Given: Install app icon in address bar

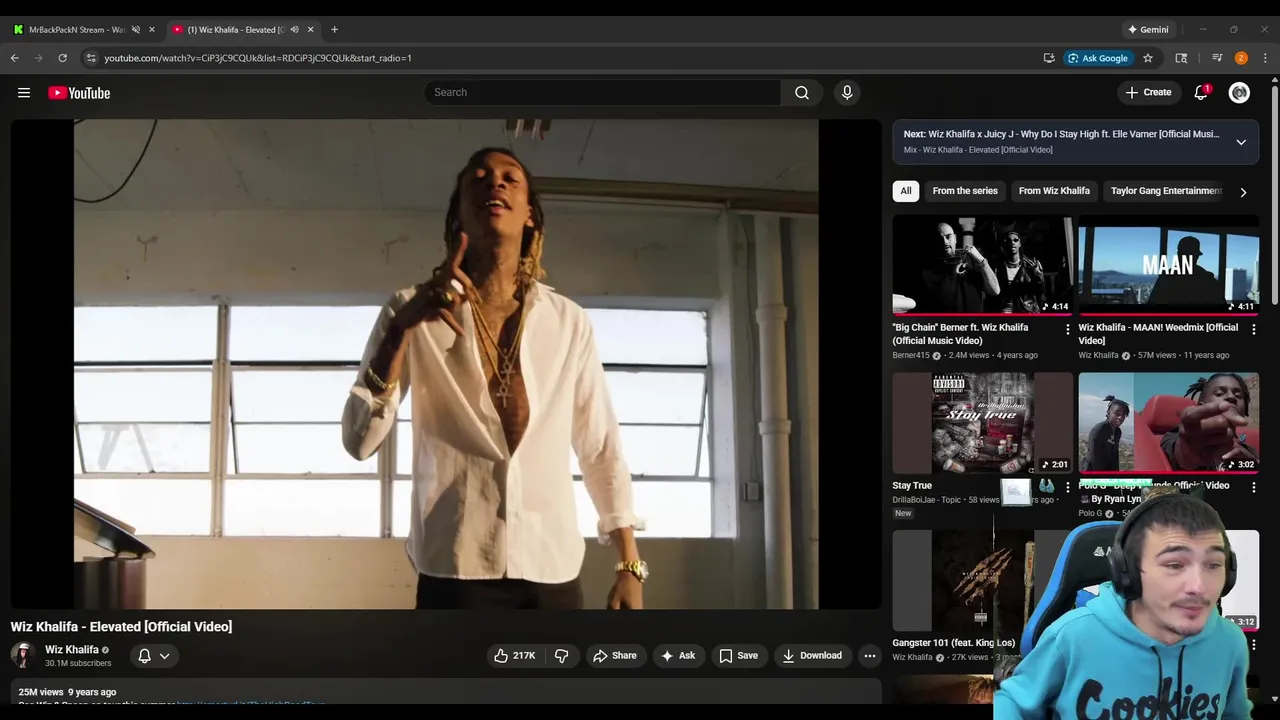Looking at the screenshot, I should 1049,58.
